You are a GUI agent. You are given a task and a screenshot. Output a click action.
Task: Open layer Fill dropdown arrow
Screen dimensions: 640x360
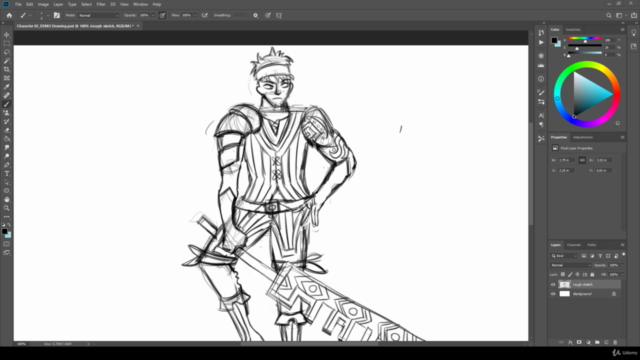[622, 275]
